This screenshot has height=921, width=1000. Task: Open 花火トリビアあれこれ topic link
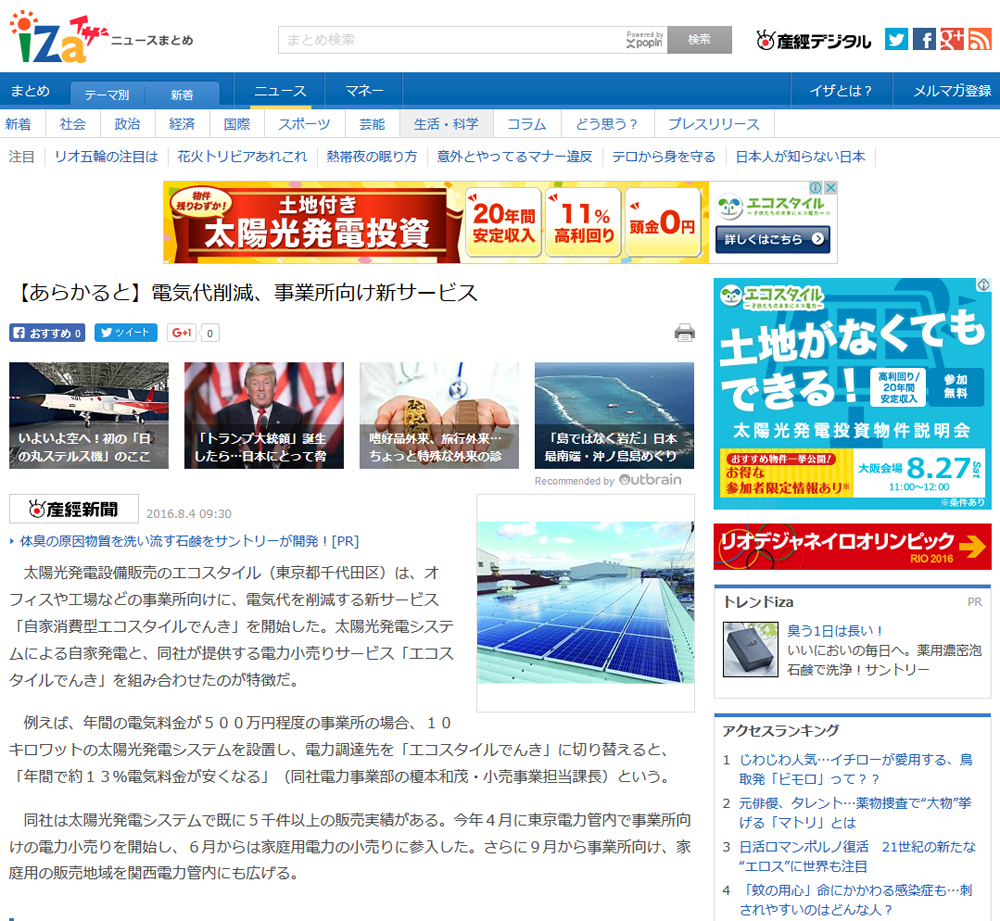tap(242, 156)
